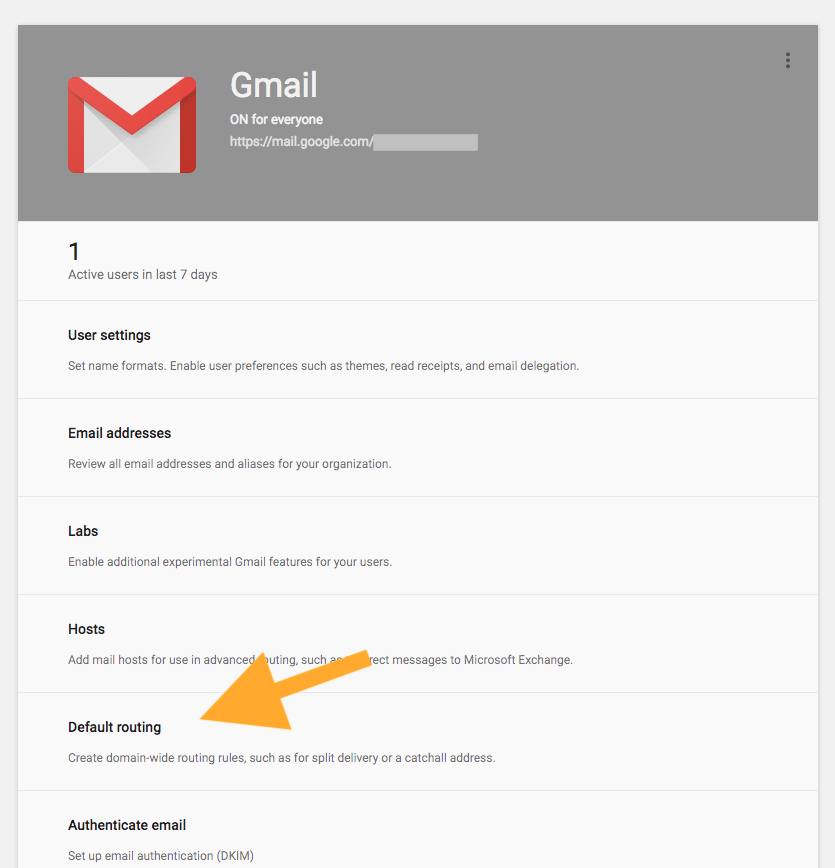Click the Gmail title heading

[x=274, y=85]
